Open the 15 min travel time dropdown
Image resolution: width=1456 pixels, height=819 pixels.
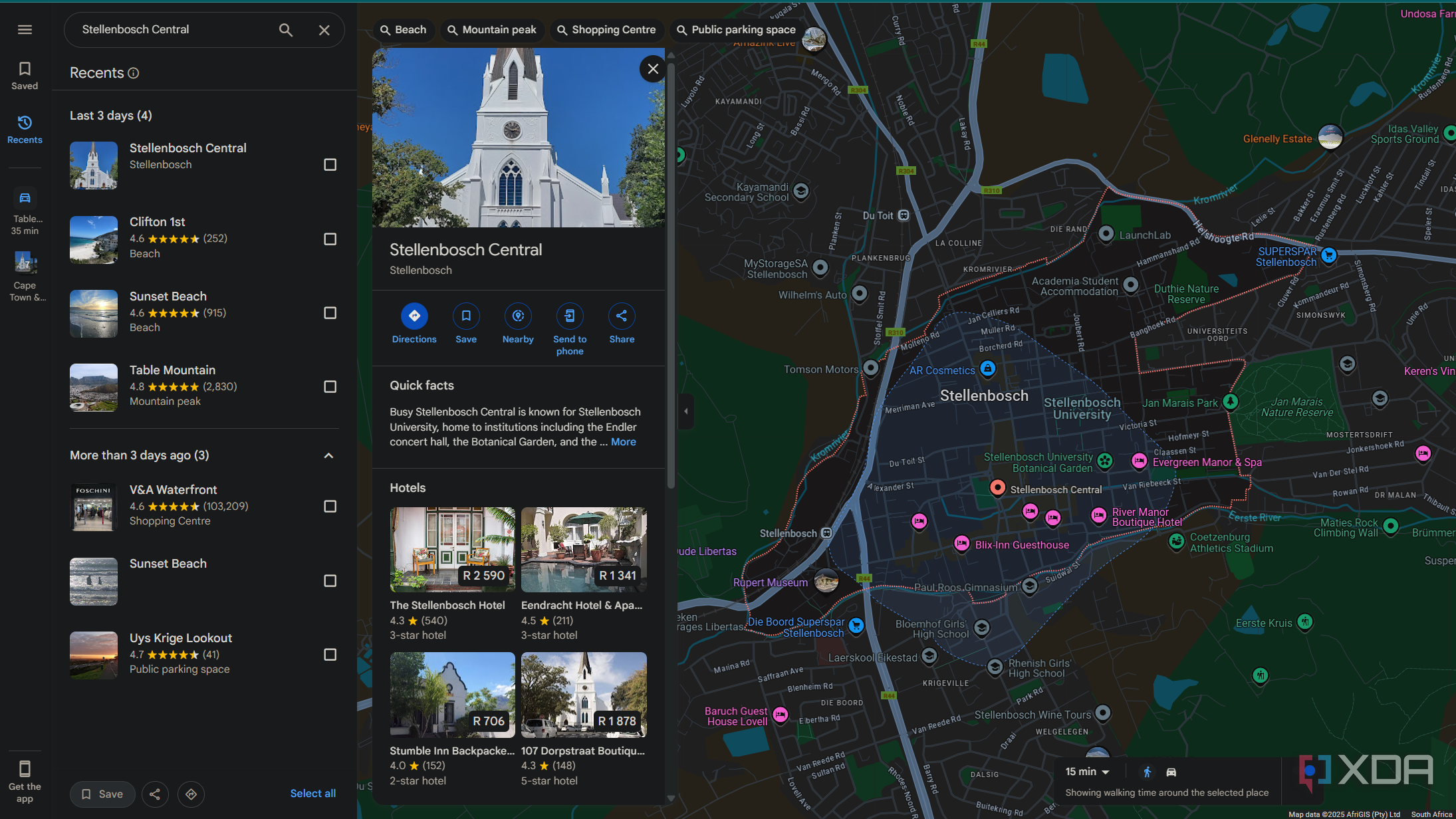click(1088, 772)
